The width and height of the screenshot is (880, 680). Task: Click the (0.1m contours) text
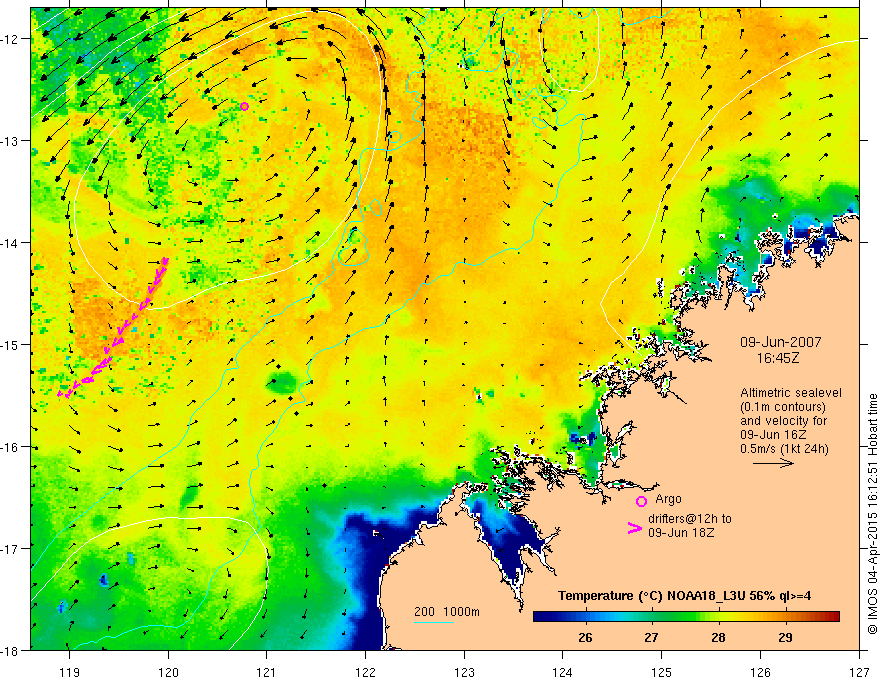click(x=783, y=407)
